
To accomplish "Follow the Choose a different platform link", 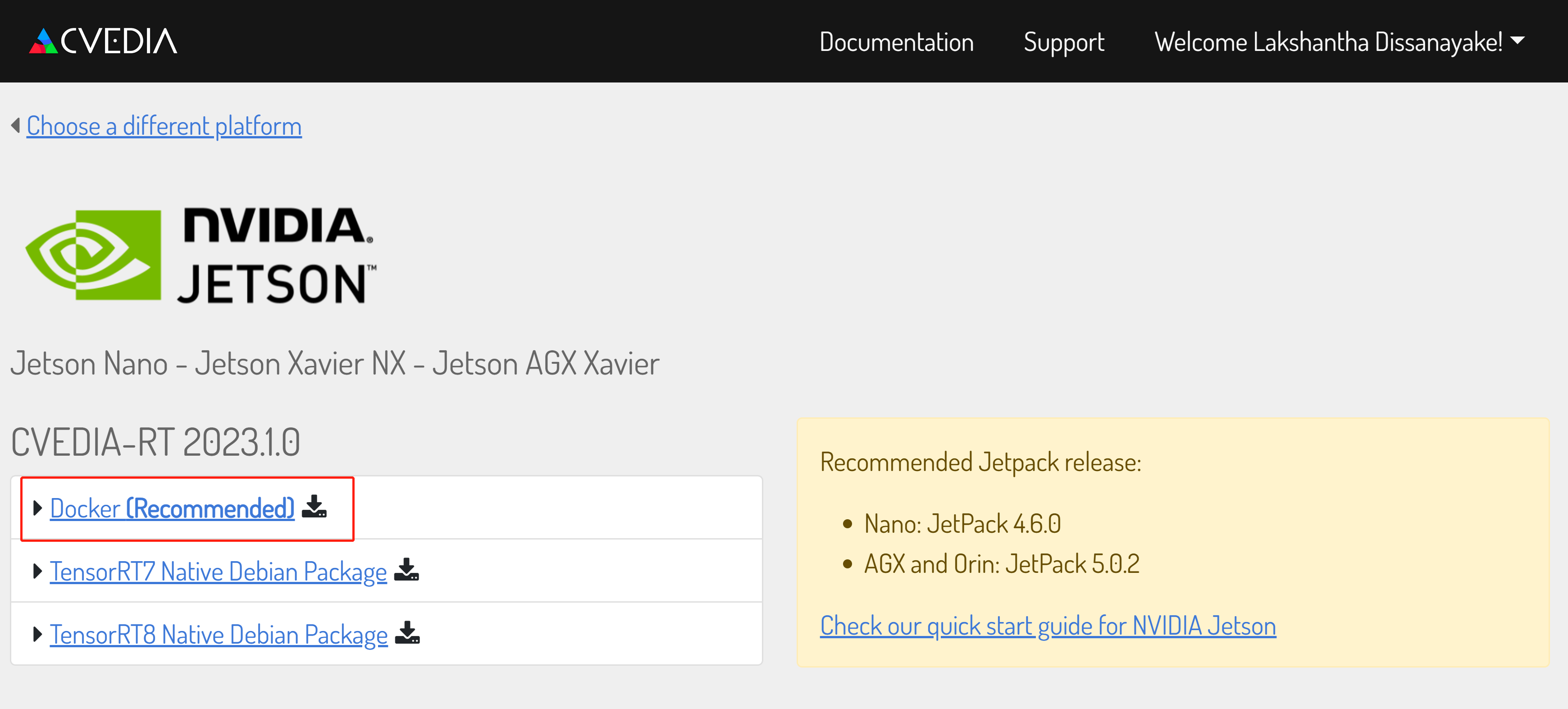I will tap(164, 126).
